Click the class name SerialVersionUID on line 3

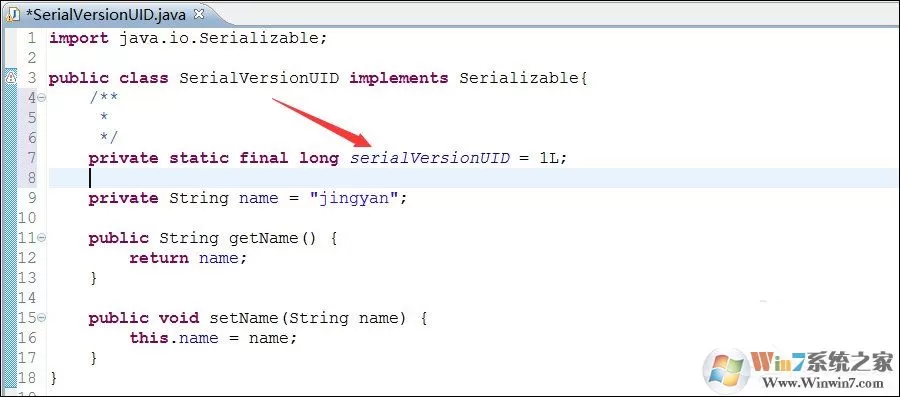259,78
